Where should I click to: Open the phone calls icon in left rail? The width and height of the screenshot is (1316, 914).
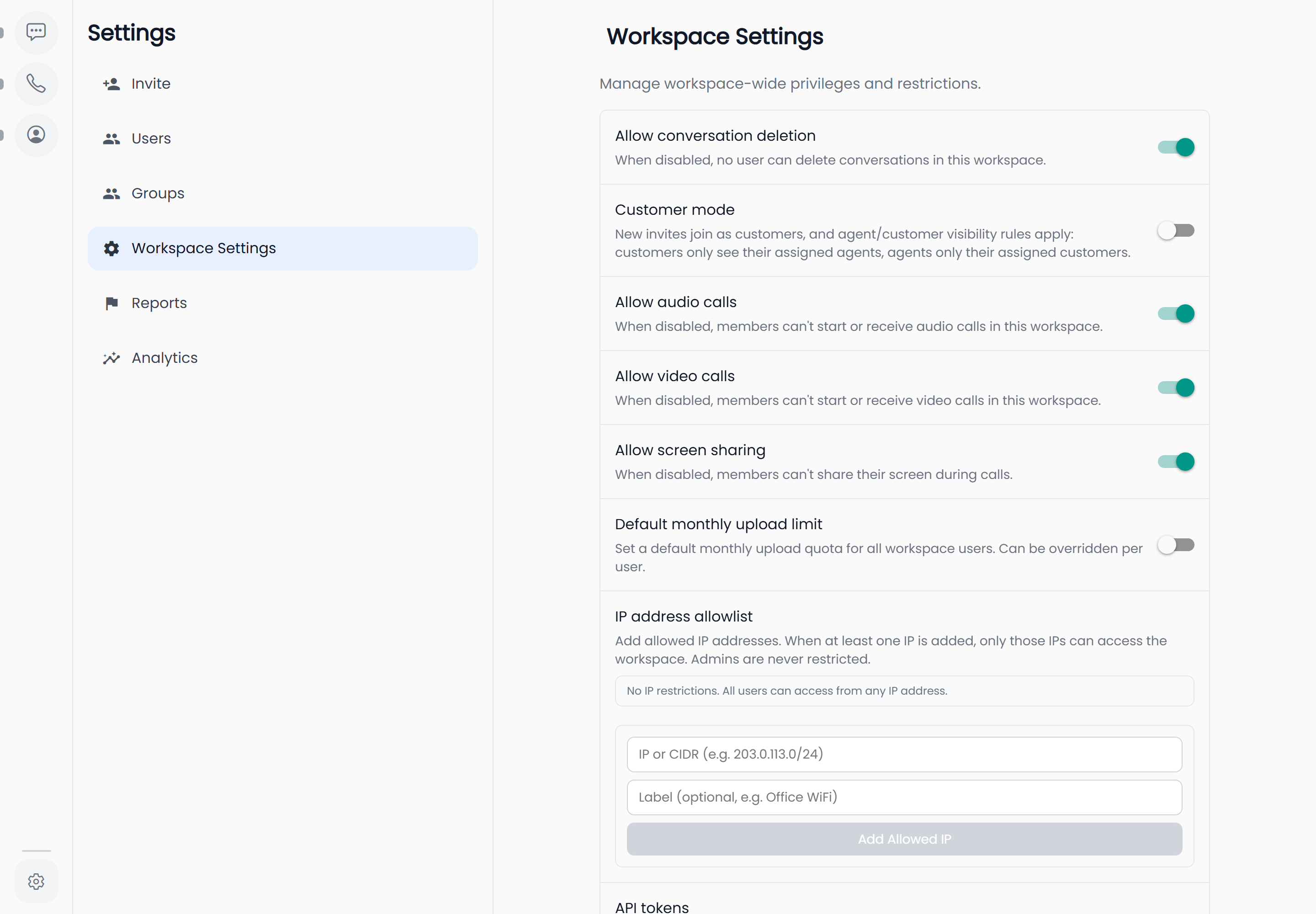[36, 84]
